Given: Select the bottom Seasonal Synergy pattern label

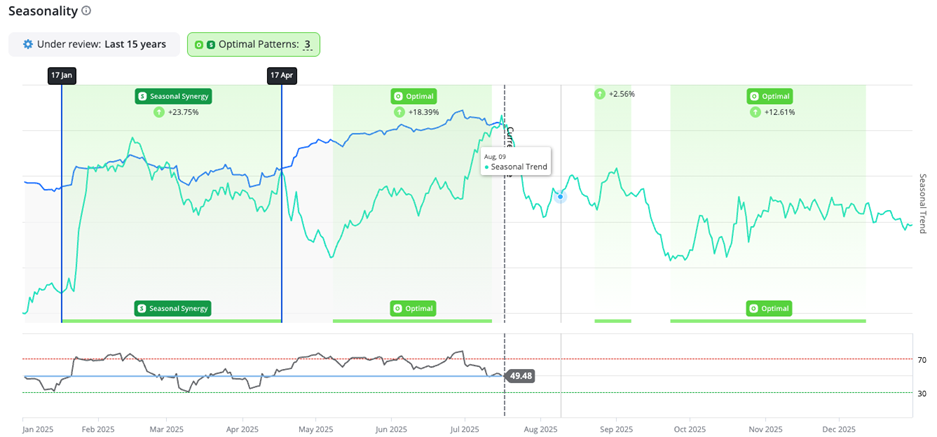Looking at the screenshot, I should [x=174, y=308].
